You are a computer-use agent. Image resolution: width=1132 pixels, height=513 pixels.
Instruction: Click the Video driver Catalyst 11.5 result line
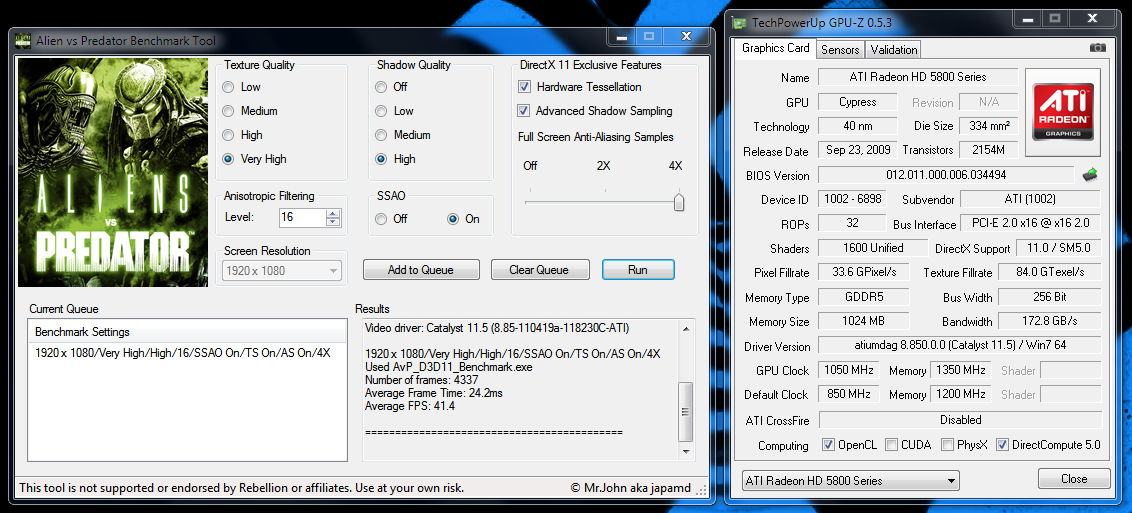coord(497,328)
